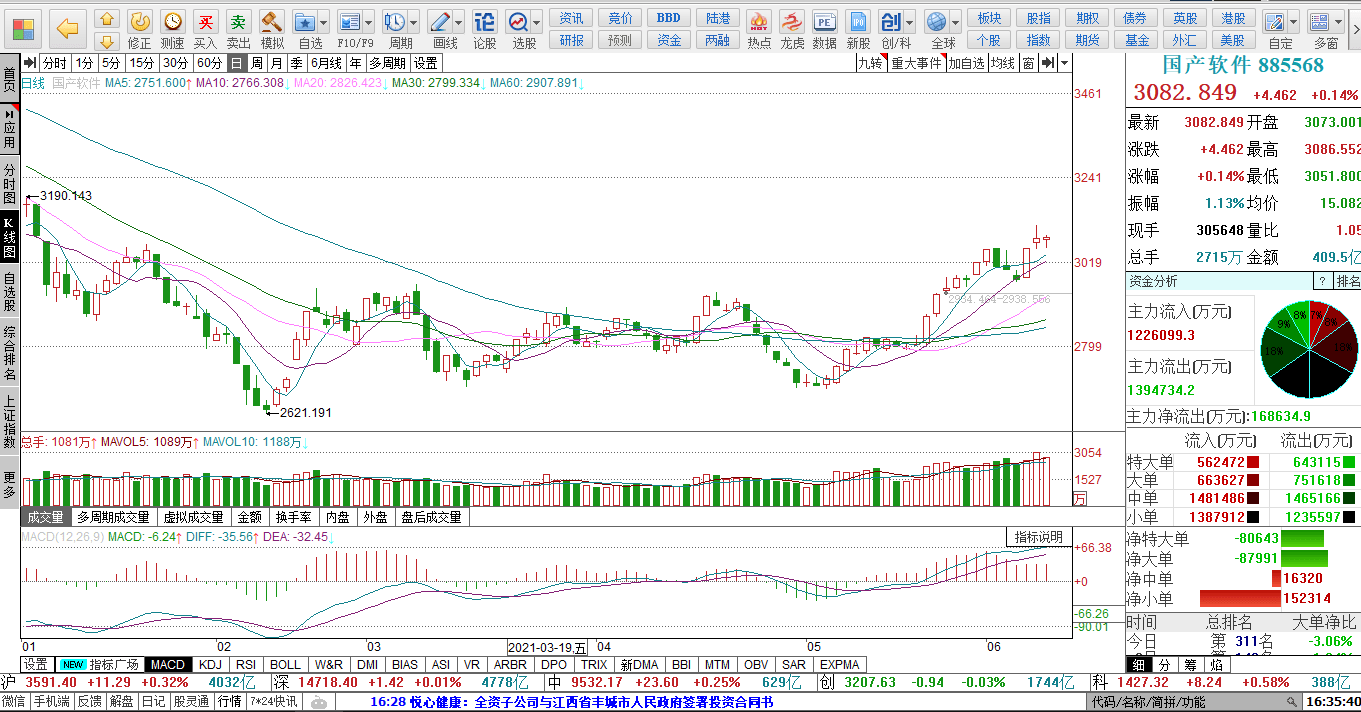Toggle the 均线 moving average display

pyautogui.click(x=1002, y=63)
